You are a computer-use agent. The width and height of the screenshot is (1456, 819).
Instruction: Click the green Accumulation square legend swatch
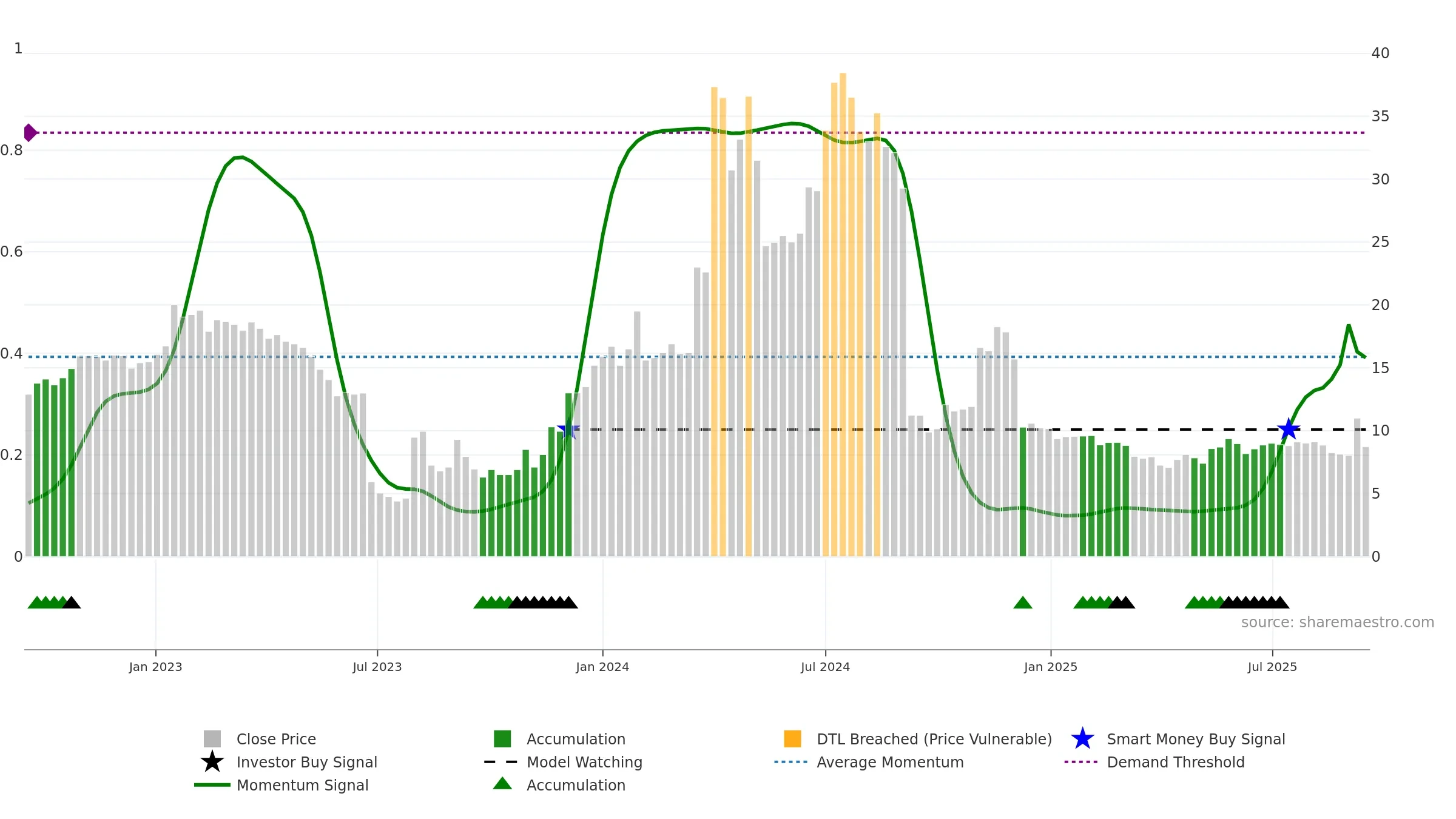click(502, 739)
